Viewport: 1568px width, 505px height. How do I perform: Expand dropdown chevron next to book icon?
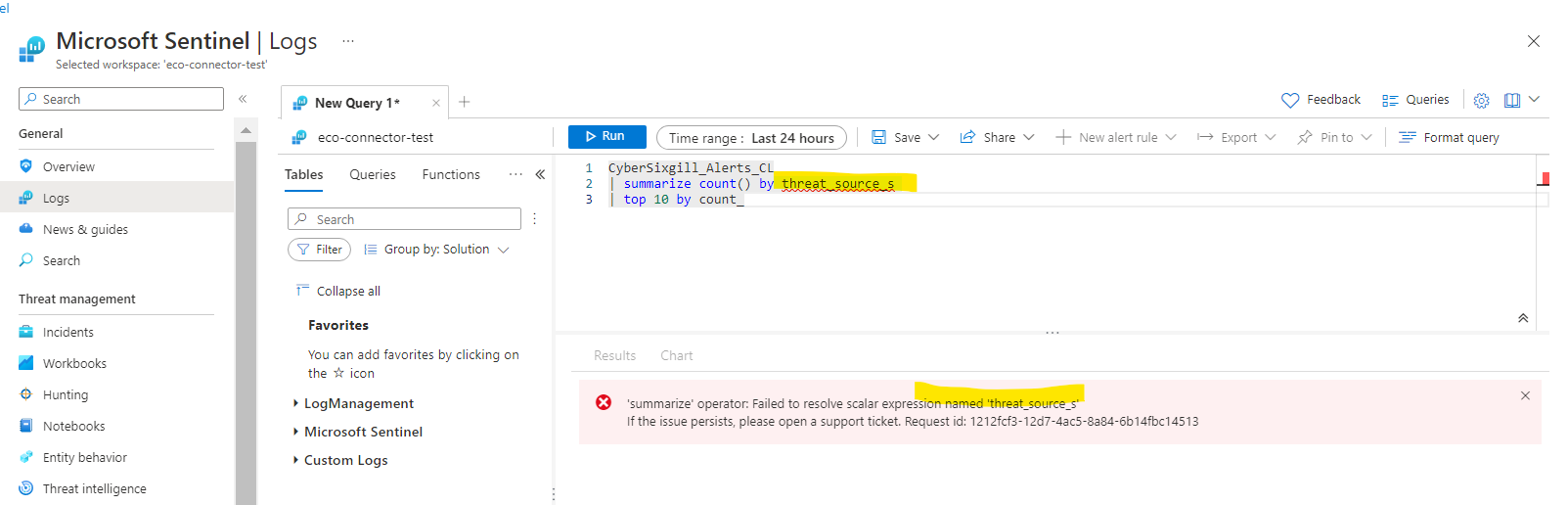[1534, 99]
